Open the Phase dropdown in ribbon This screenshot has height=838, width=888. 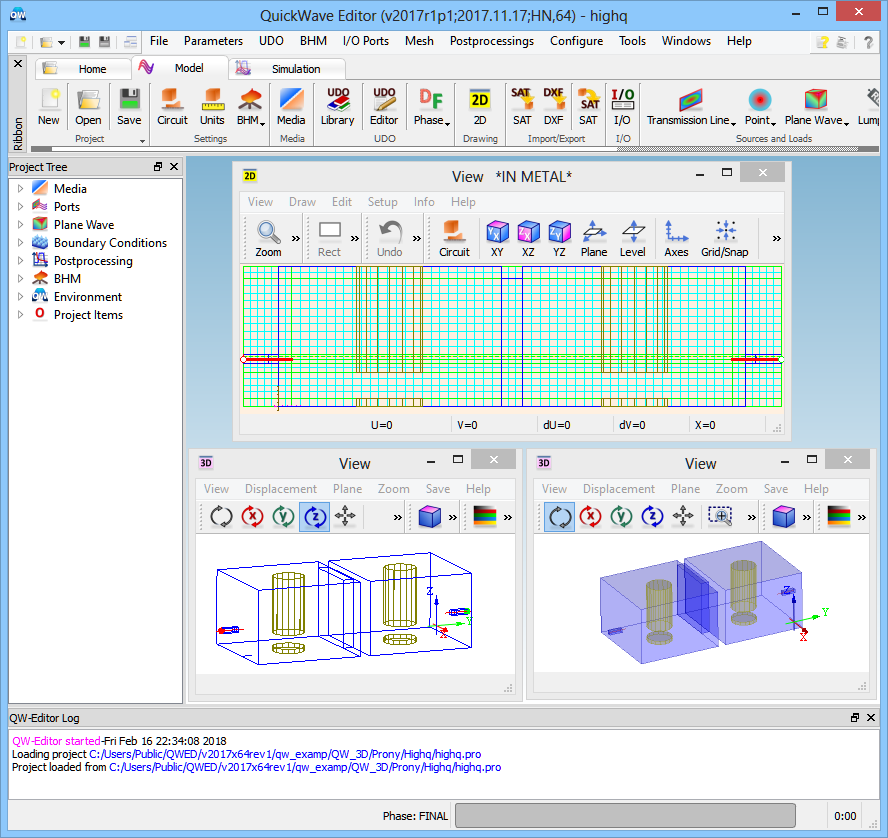(x=431, y=106)
